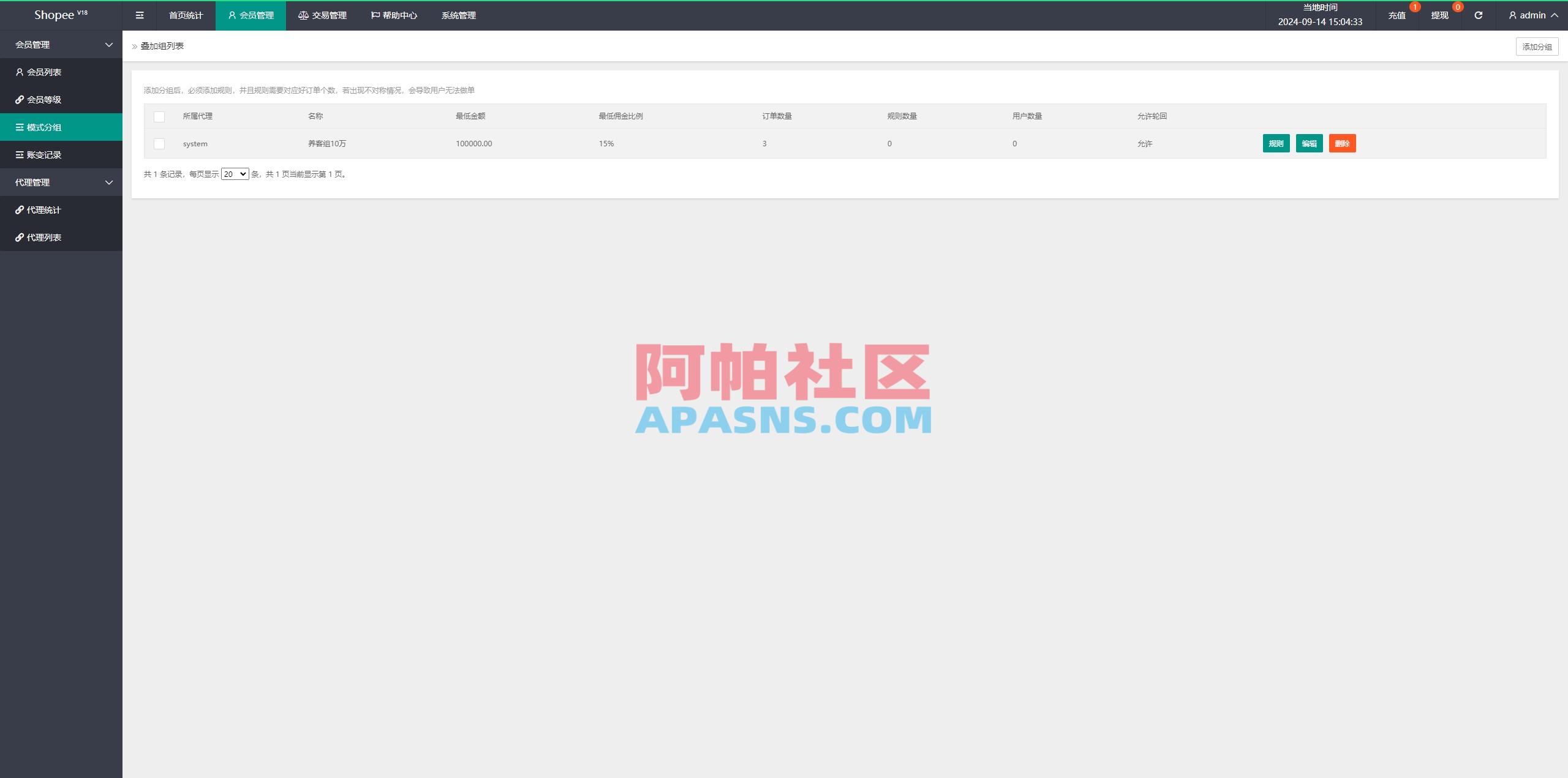Check the checkbox for the system row
1568x778 pixels.
(160, 144)
